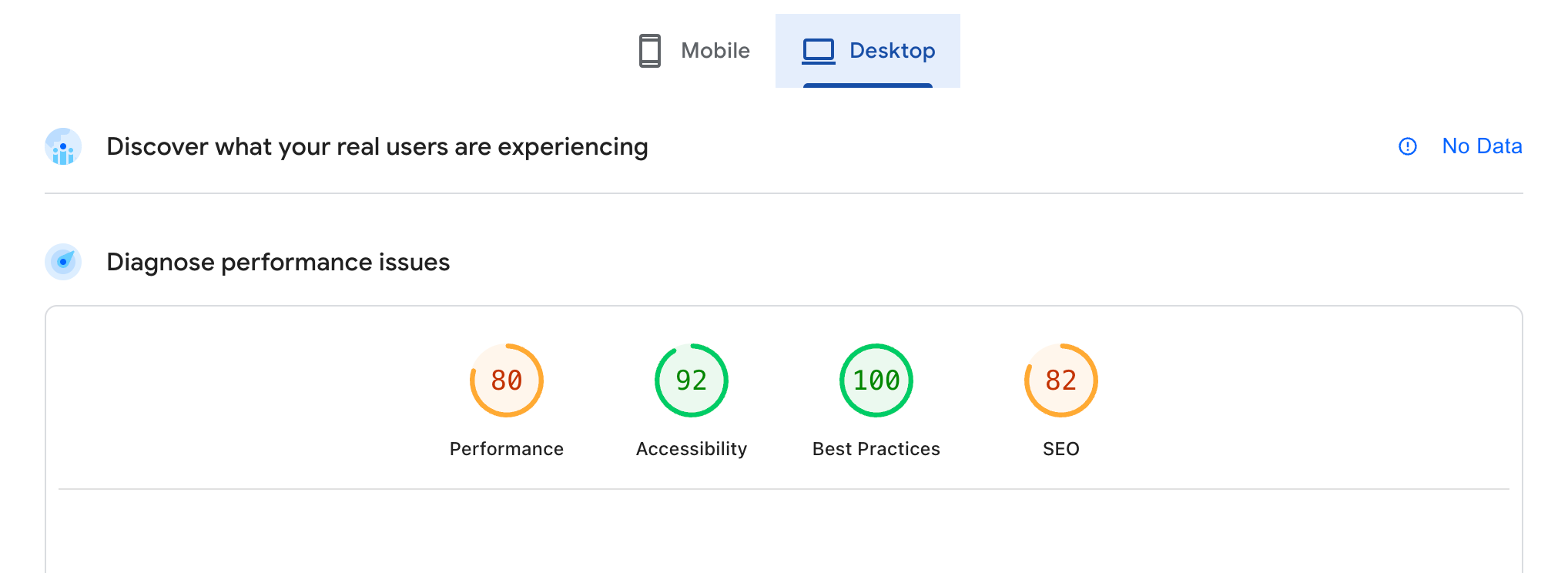Click the Best Practices category label
Image resolution: width=1568 pixels, height=573 pixels.
click(876, 449)
